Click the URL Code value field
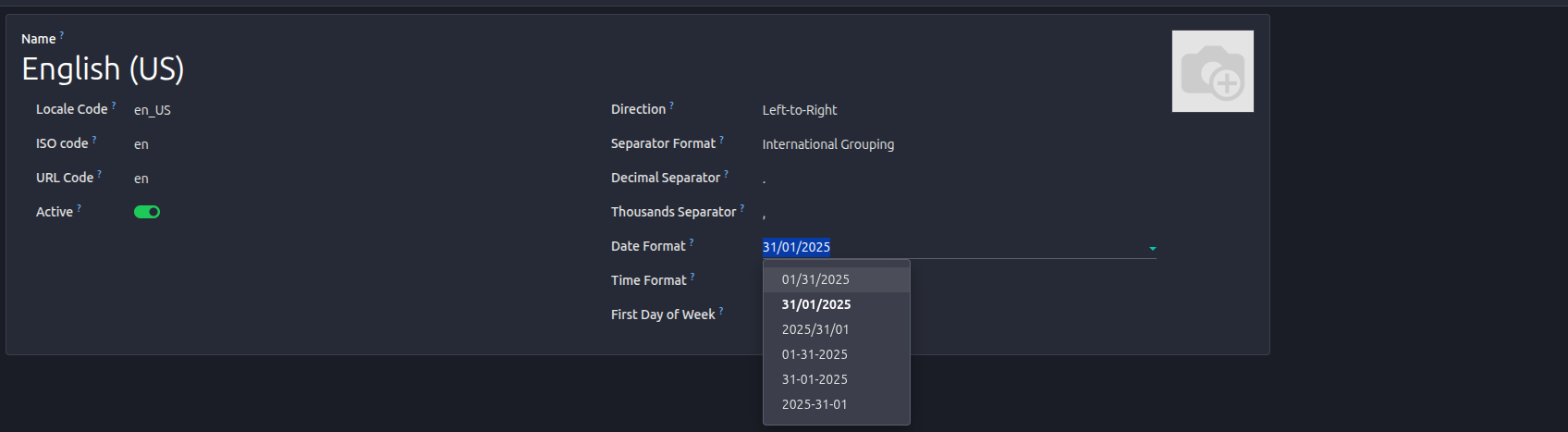Viewport: 1568px width, 432px height. point(141,179)
